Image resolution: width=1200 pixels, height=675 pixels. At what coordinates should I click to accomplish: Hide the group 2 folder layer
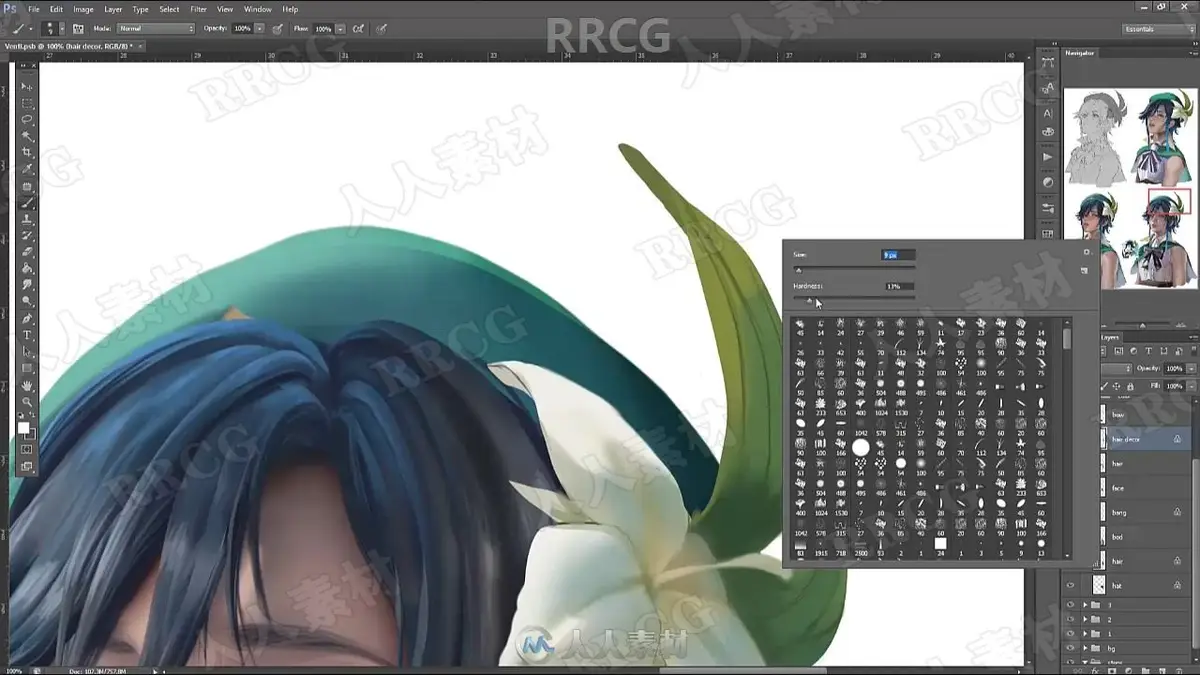point(1070,620)
